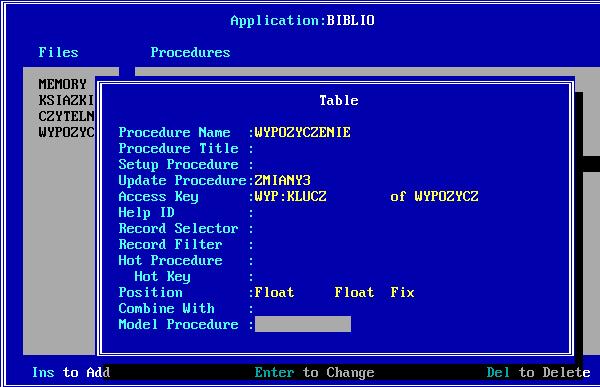
Task: Focus the empty Hot Procedure field
Action: click(x=303, y=261)
